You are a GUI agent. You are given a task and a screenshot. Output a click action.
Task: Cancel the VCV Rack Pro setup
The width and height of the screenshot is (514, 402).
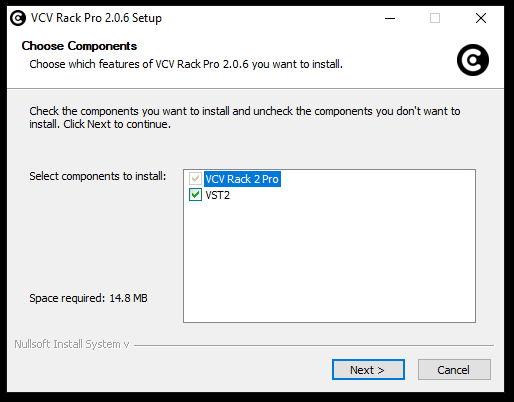point(454,370)
